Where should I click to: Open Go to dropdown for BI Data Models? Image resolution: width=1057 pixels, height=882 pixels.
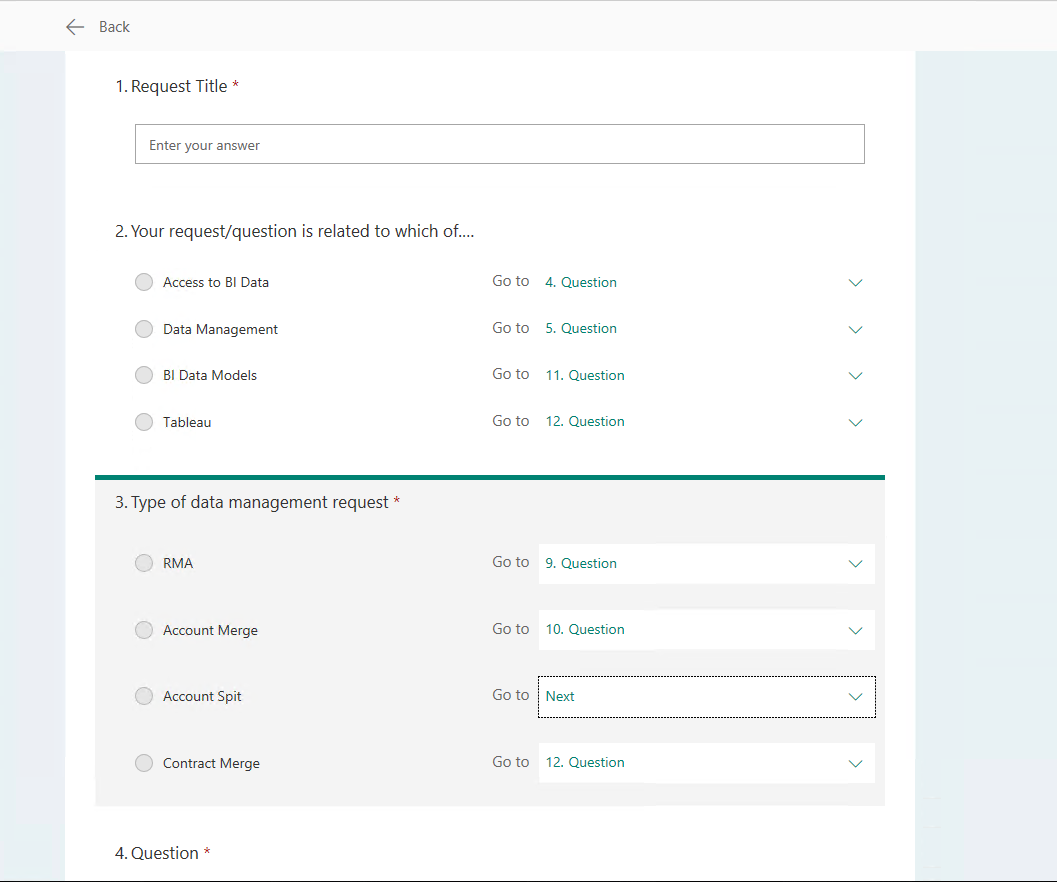(x=706, y=375)
